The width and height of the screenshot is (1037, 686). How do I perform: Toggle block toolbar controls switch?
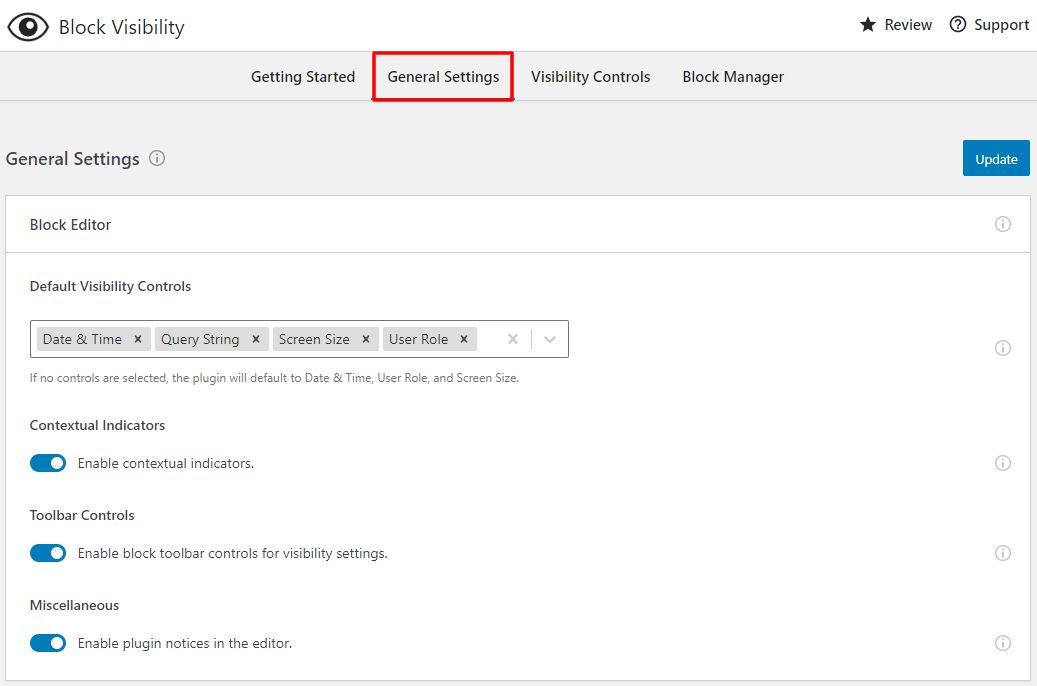(48, 553)
